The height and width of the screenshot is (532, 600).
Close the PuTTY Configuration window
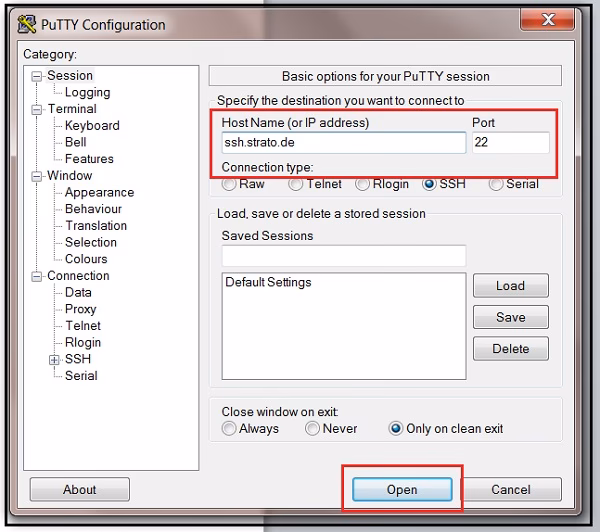click(x=547, y=19)
